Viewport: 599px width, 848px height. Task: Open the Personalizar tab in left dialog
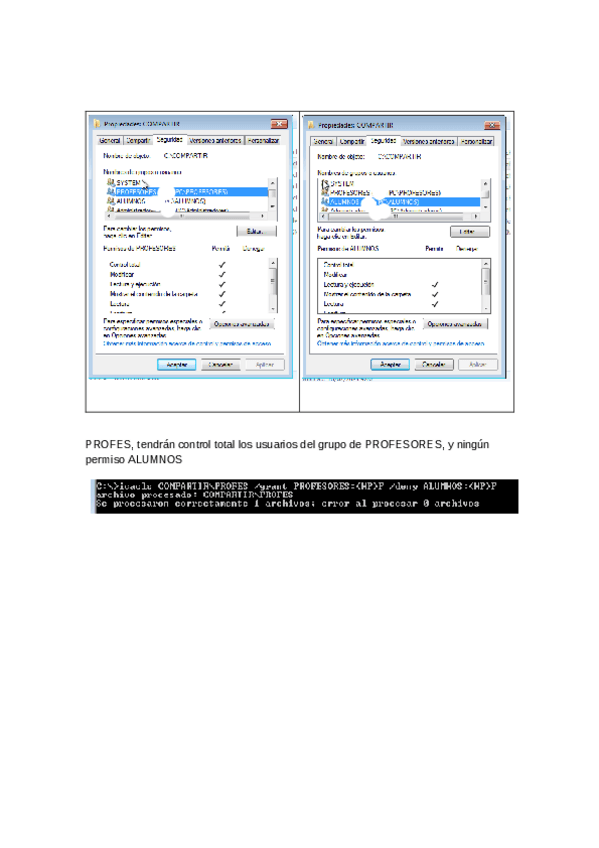coord(263,141)
